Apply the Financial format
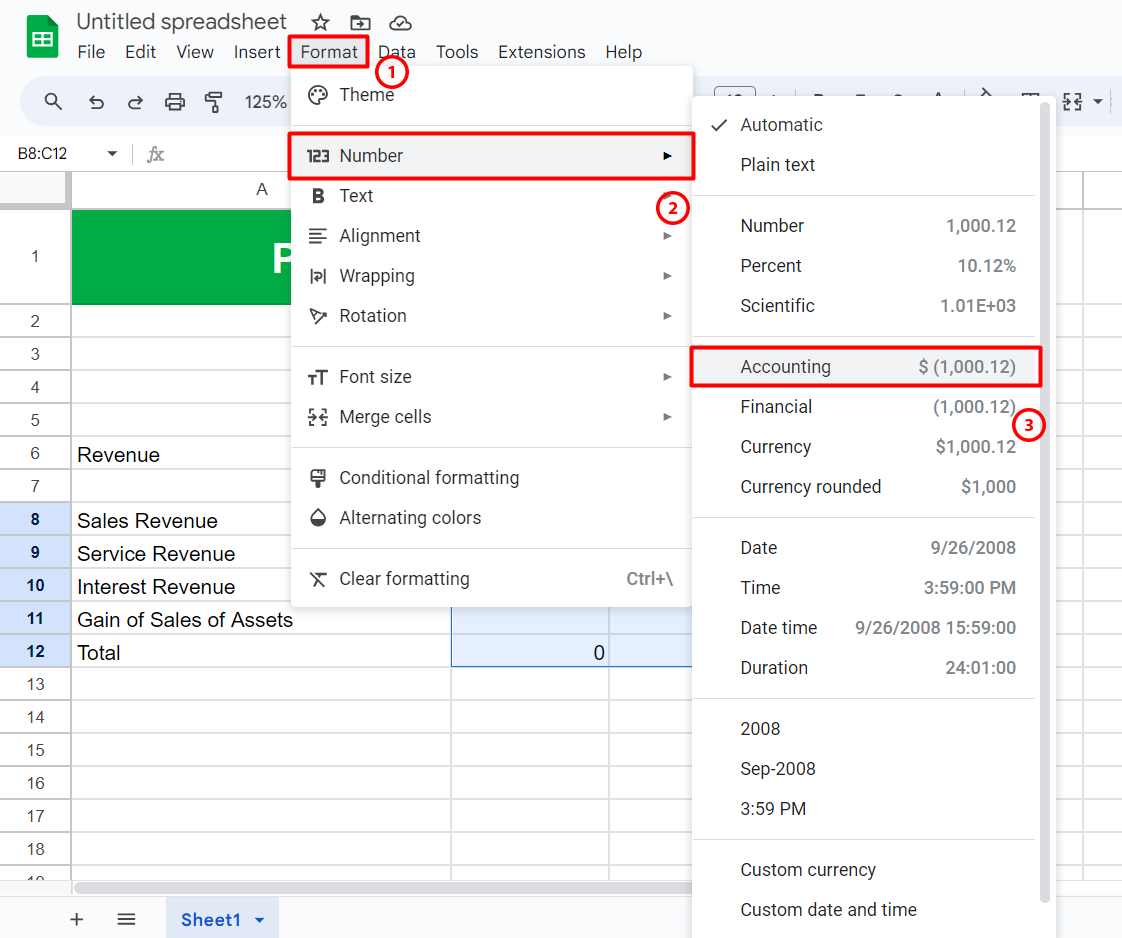The image size is (1122, 938). pos(865,407)
